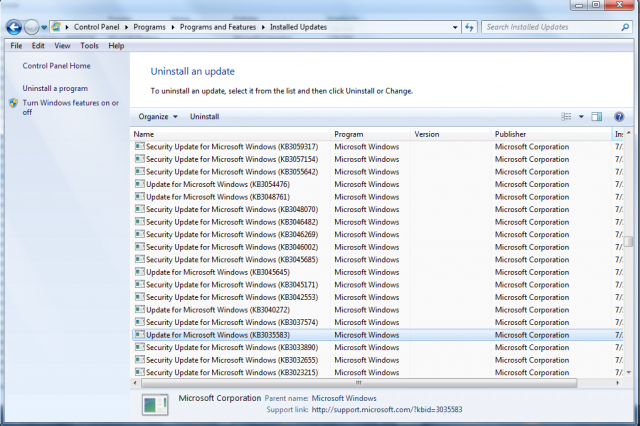640x426 pixels.
Task: Click the Control Panel icon in address bar
Action: coord(56,27)
